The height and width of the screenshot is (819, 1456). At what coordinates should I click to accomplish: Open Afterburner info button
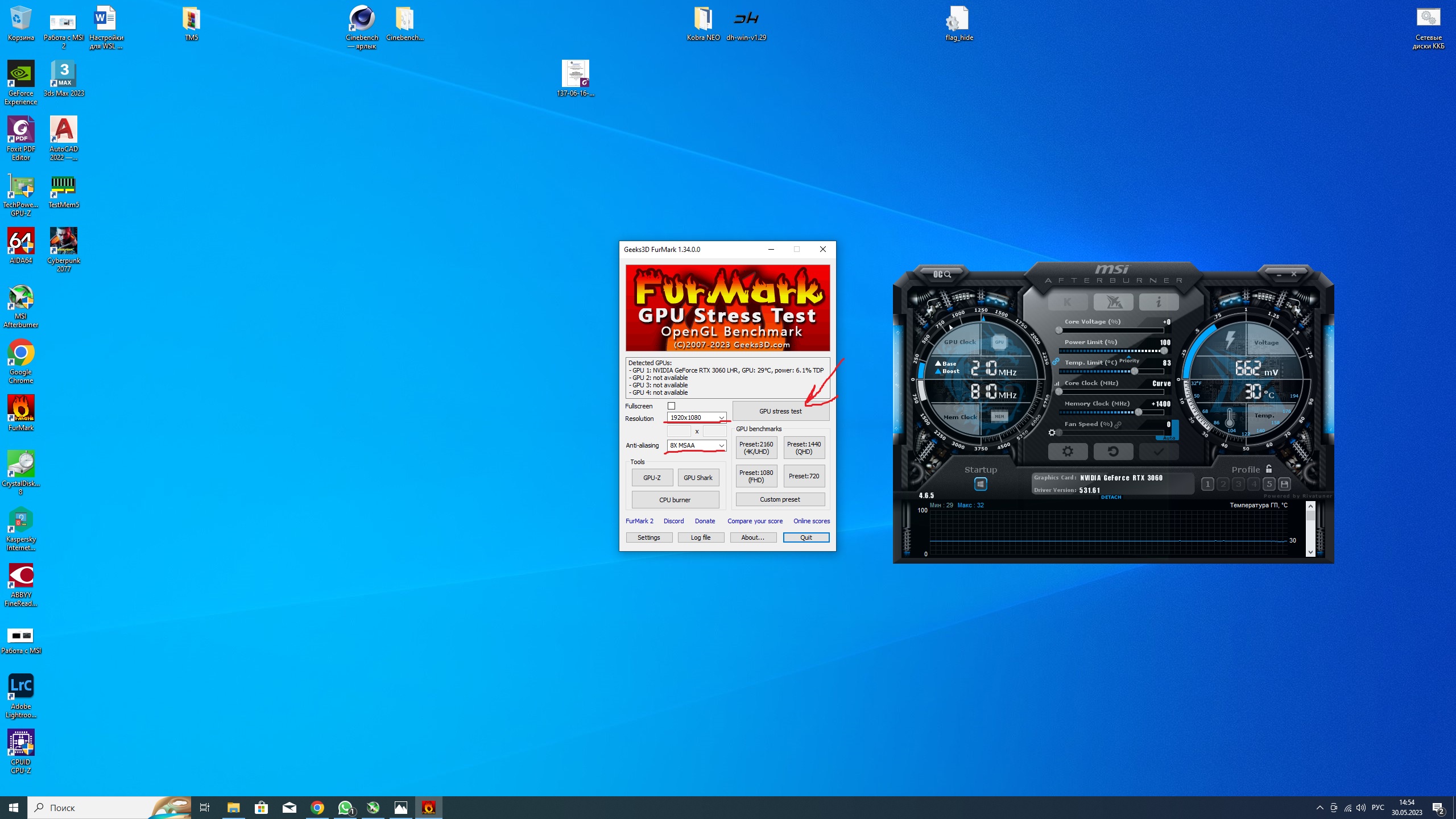[1158, 302]
